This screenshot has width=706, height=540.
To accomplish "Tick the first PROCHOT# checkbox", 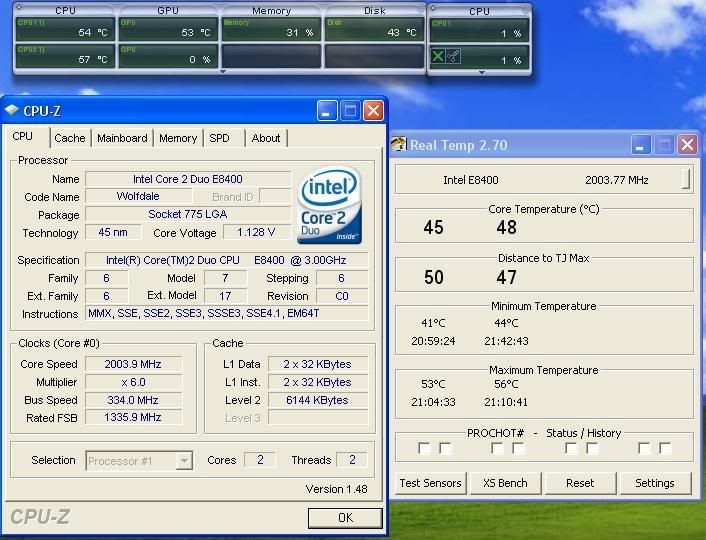I will 424,448.
